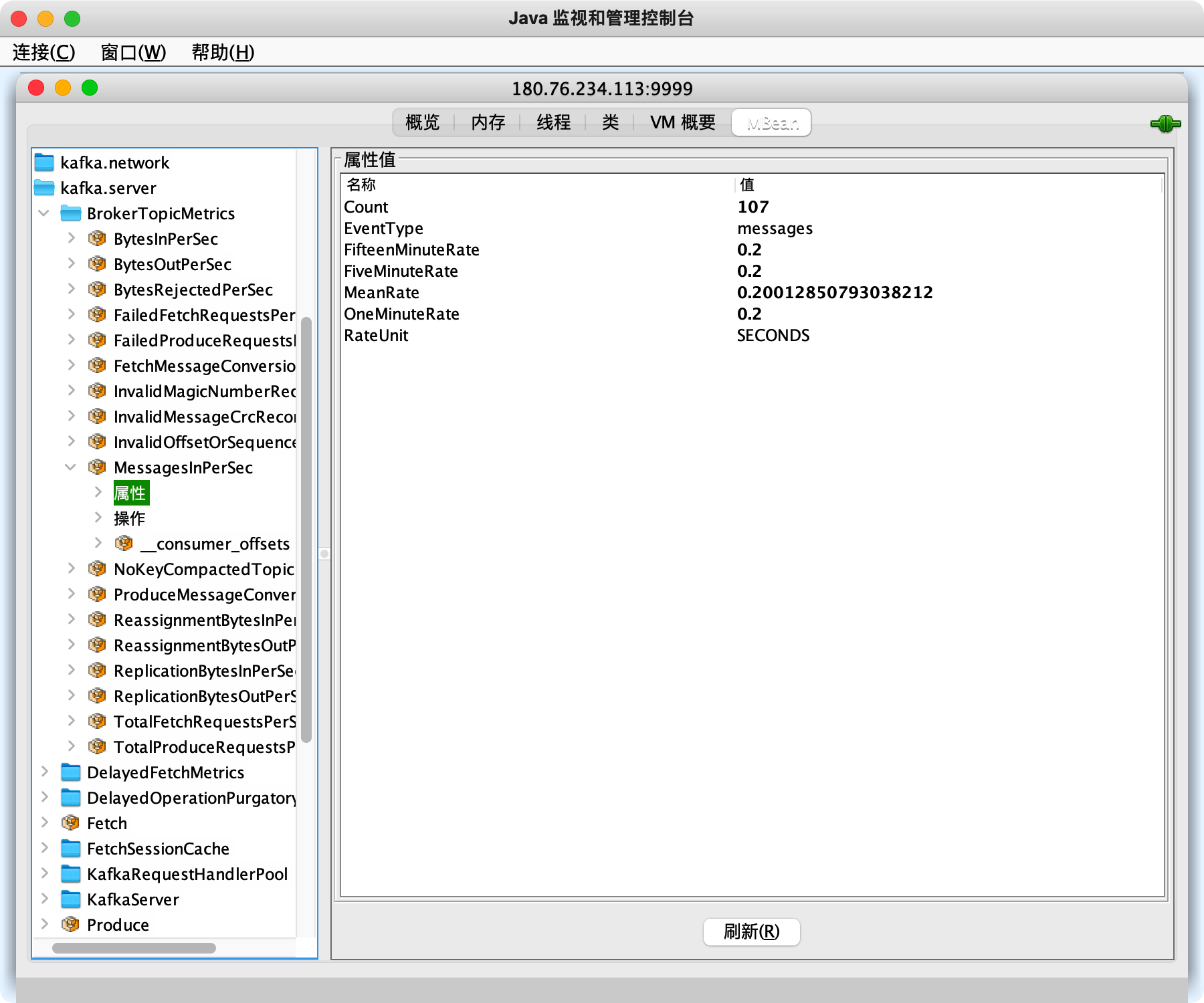Click the split pane divider toggle

click(324, 554)
